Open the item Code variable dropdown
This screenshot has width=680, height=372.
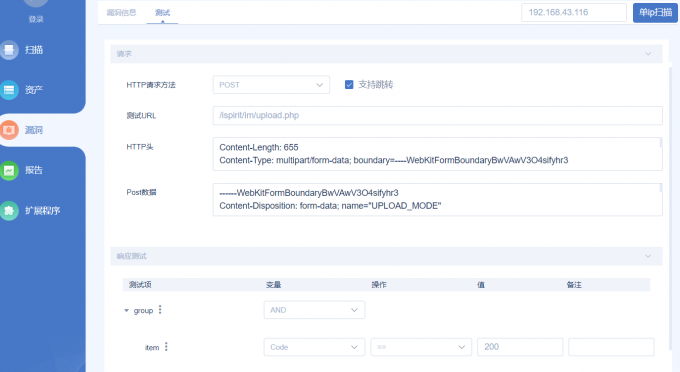[314, 347]
